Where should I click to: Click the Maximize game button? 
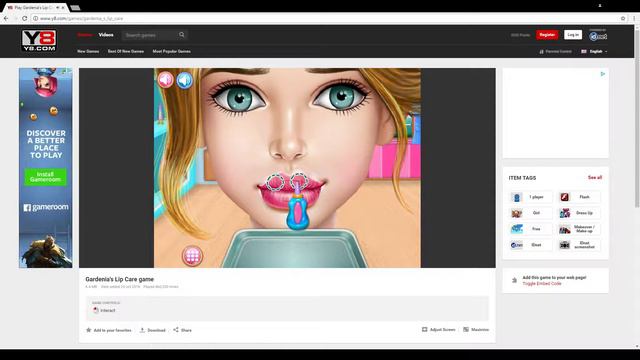coord(476,329)
